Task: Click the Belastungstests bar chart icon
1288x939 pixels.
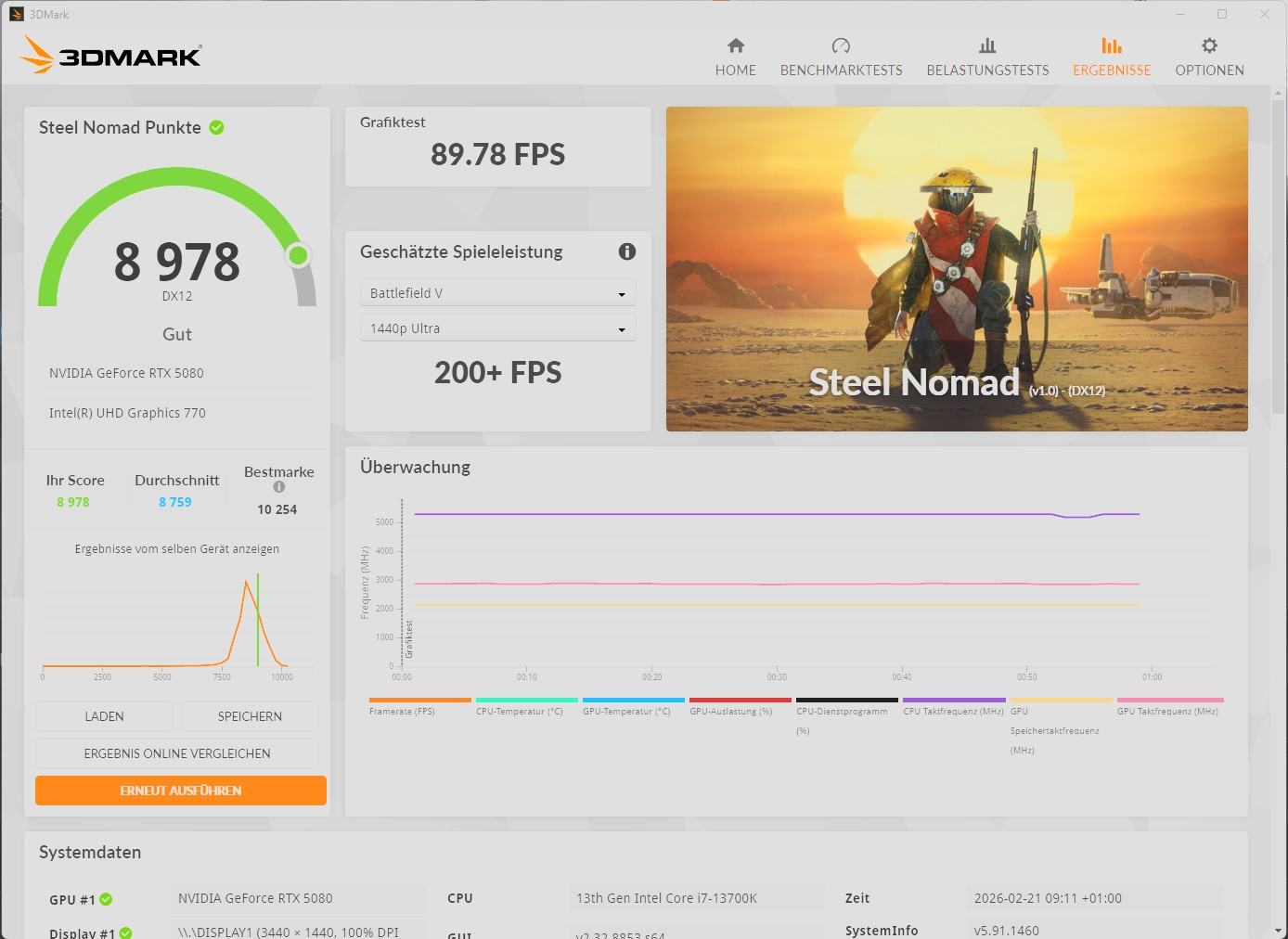Action: [987, 45]
